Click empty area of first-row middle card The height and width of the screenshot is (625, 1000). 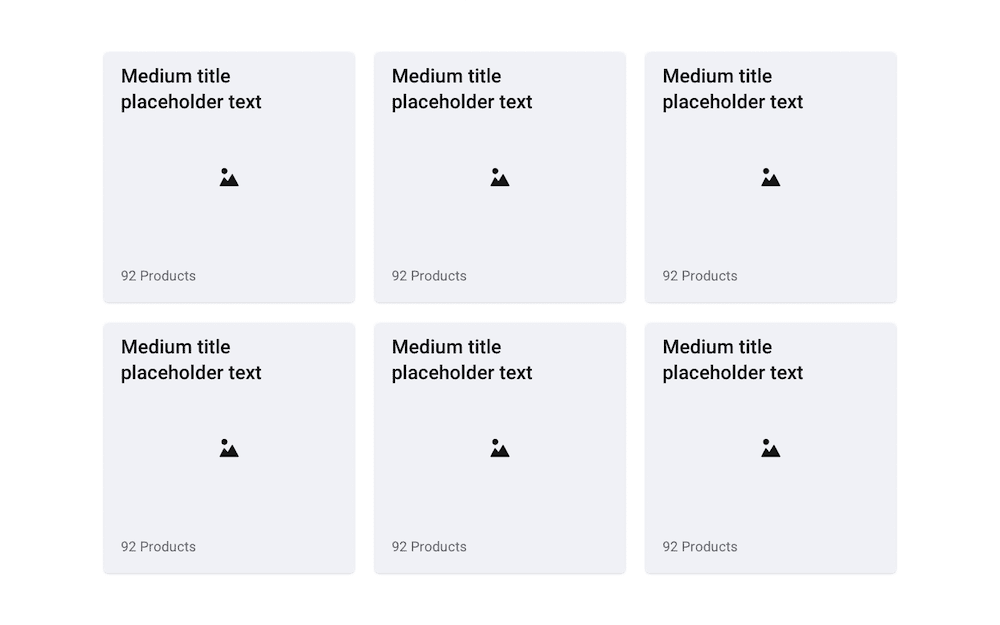tap(561, 230)
